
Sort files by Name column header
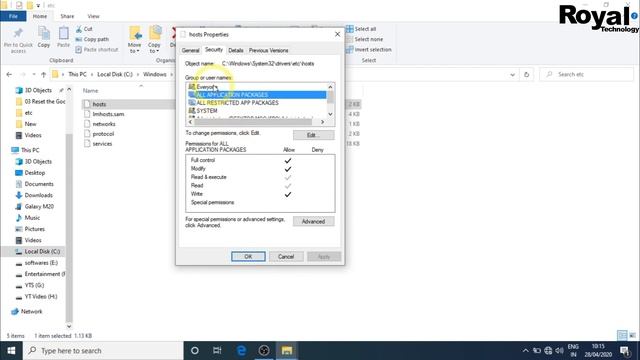[x=91, y=91]
